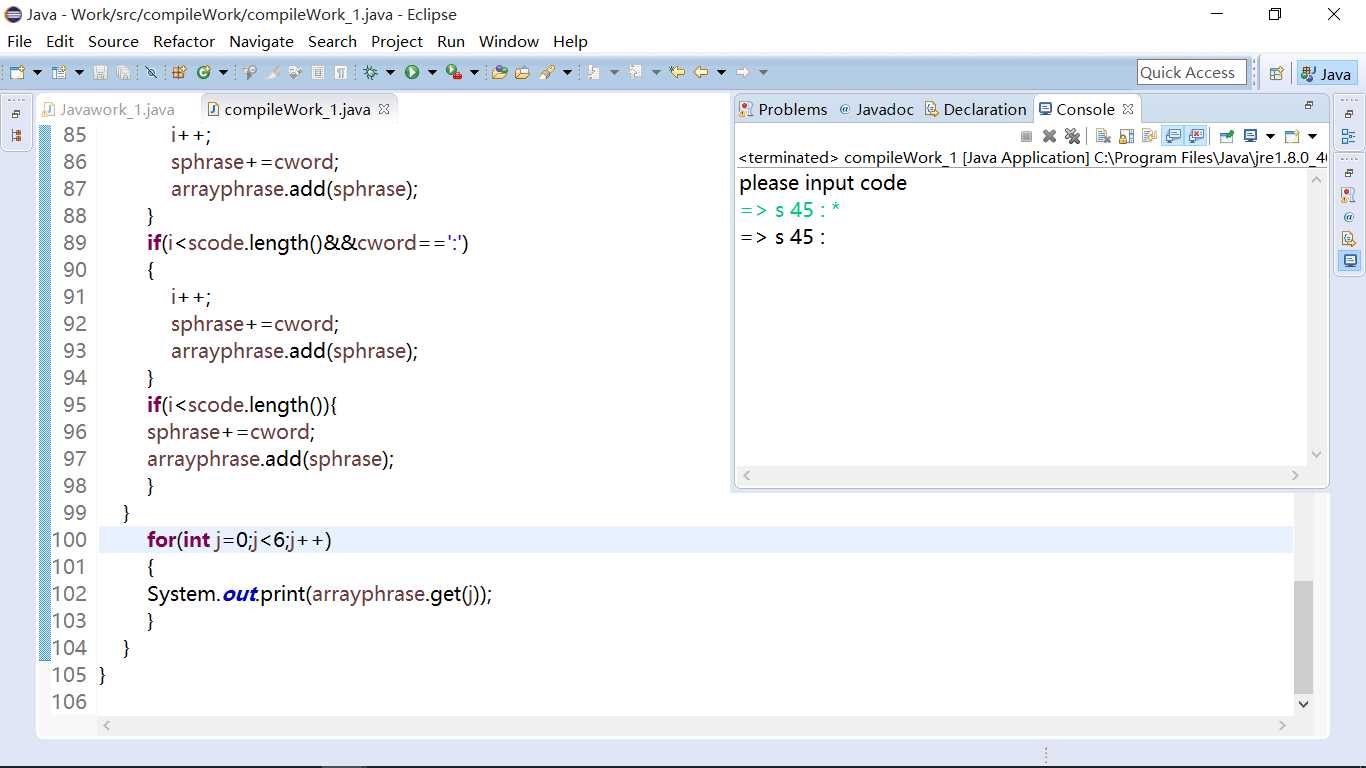
Task: Click the editor horizontal scrollbar left arrow
Action: click(x=107, y=726)
